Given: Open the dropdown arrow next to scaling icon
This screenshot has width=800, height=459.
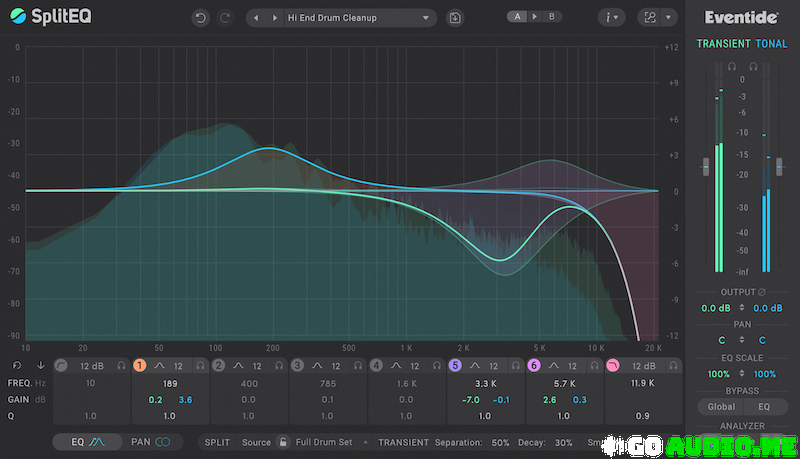Looking at the screenshot, I should 668,17.
